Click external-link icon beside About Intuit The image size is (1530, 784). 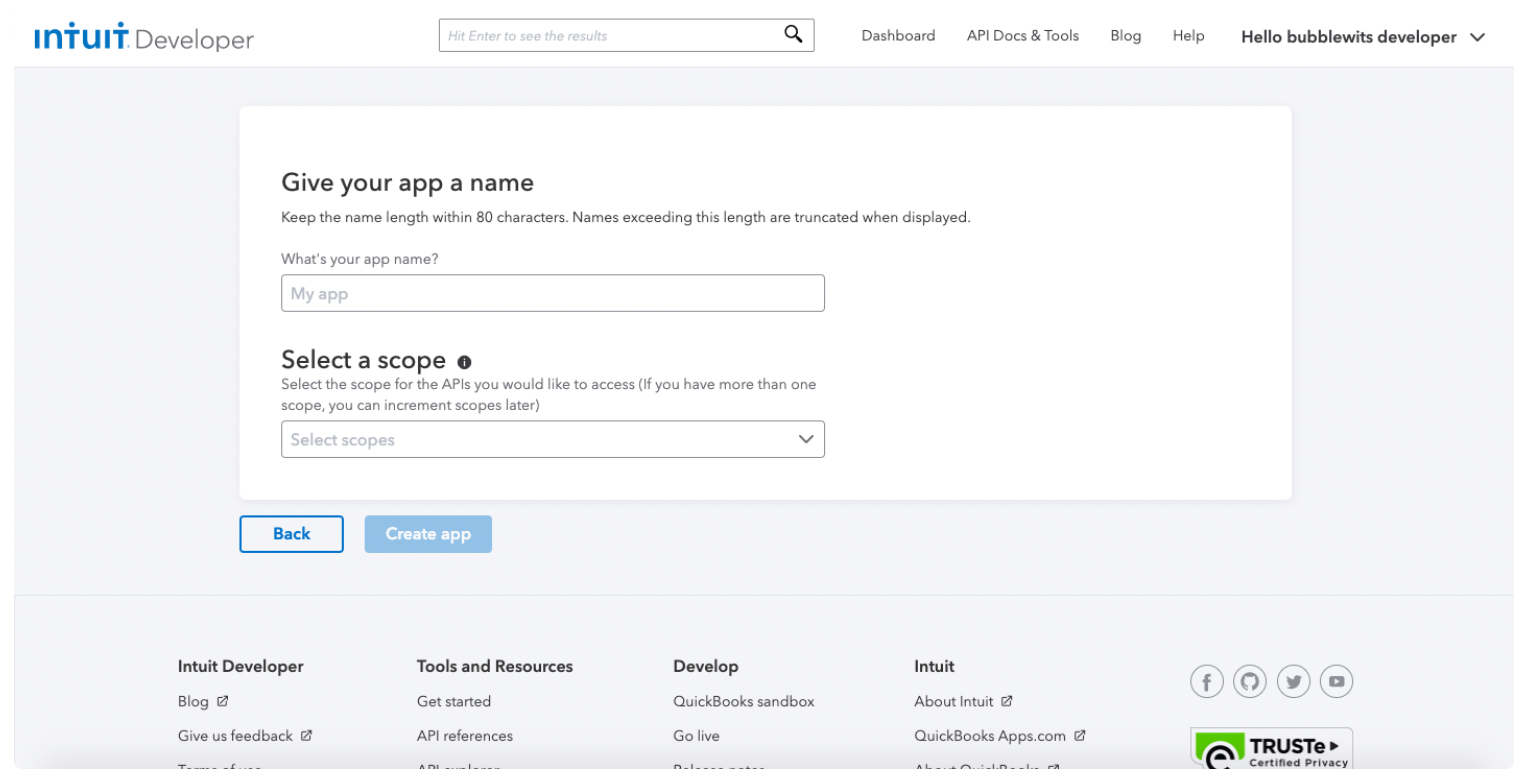coord(1007,702)
